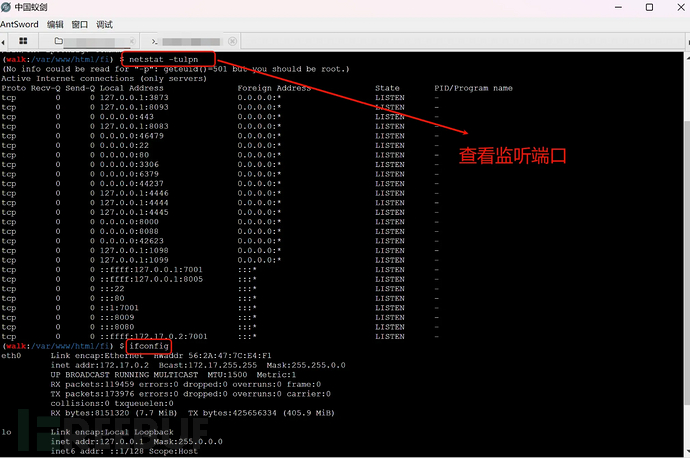Click the local address 0.0.0.0:8000
Screen dimensions: 690x458
pos(129,222)
